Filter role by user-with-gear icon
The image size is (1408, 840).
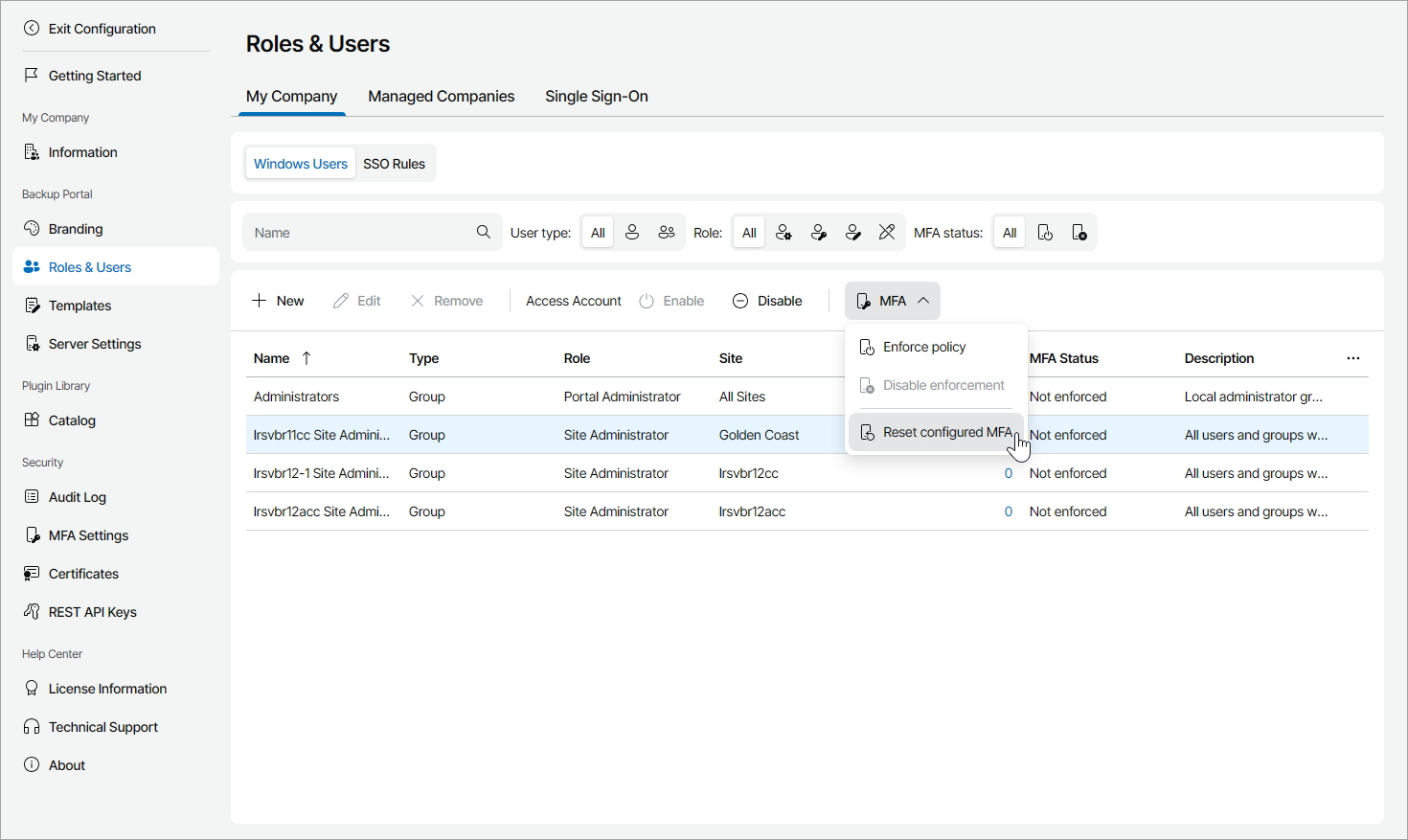(783, 233)
